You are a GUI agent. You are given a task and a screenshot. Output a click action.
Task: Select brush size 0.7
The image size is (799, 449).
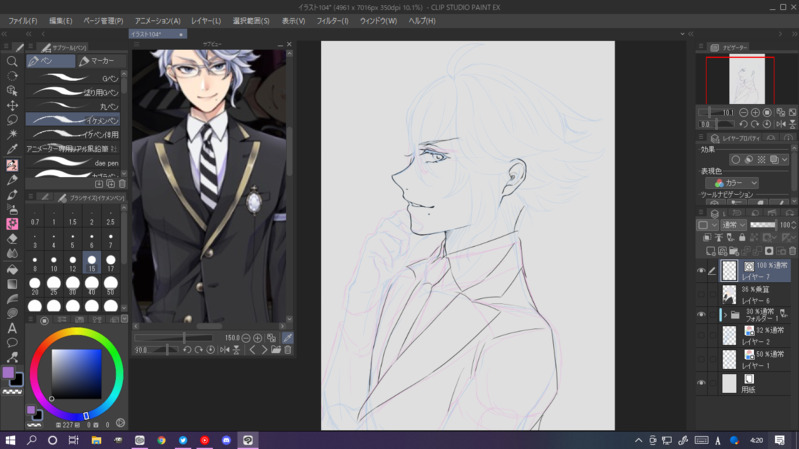pyautogui.click(x=35, y=217)
